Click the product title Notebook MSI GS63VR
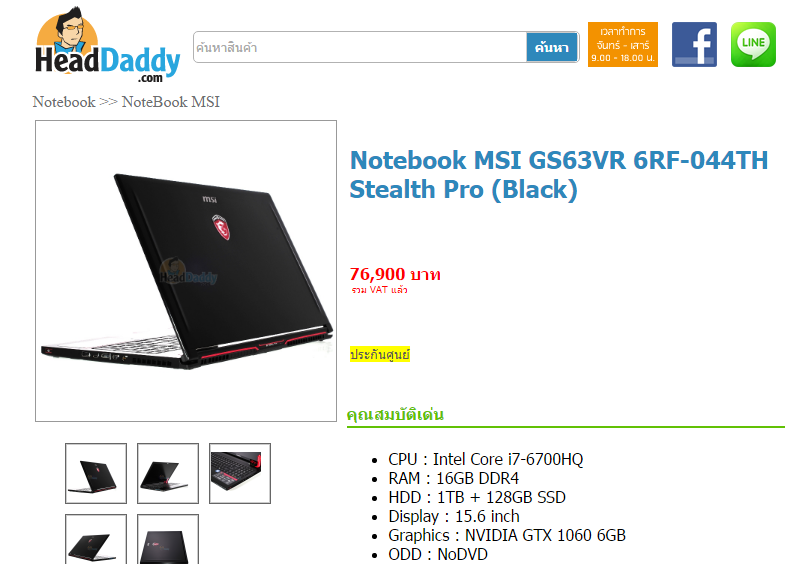The image size is (785, 564). pos(559,175)
